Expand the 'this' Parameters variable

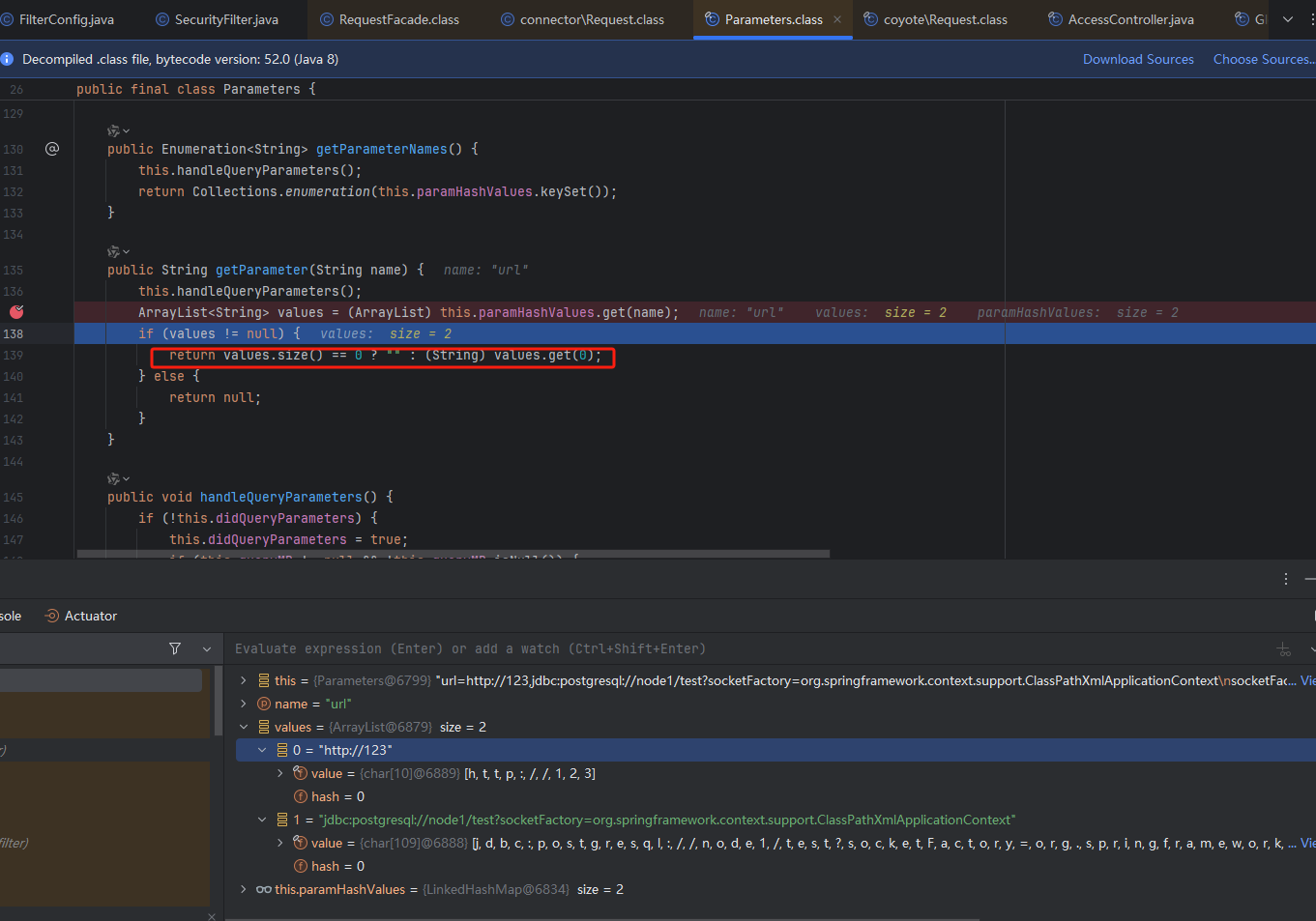point(244,680)
